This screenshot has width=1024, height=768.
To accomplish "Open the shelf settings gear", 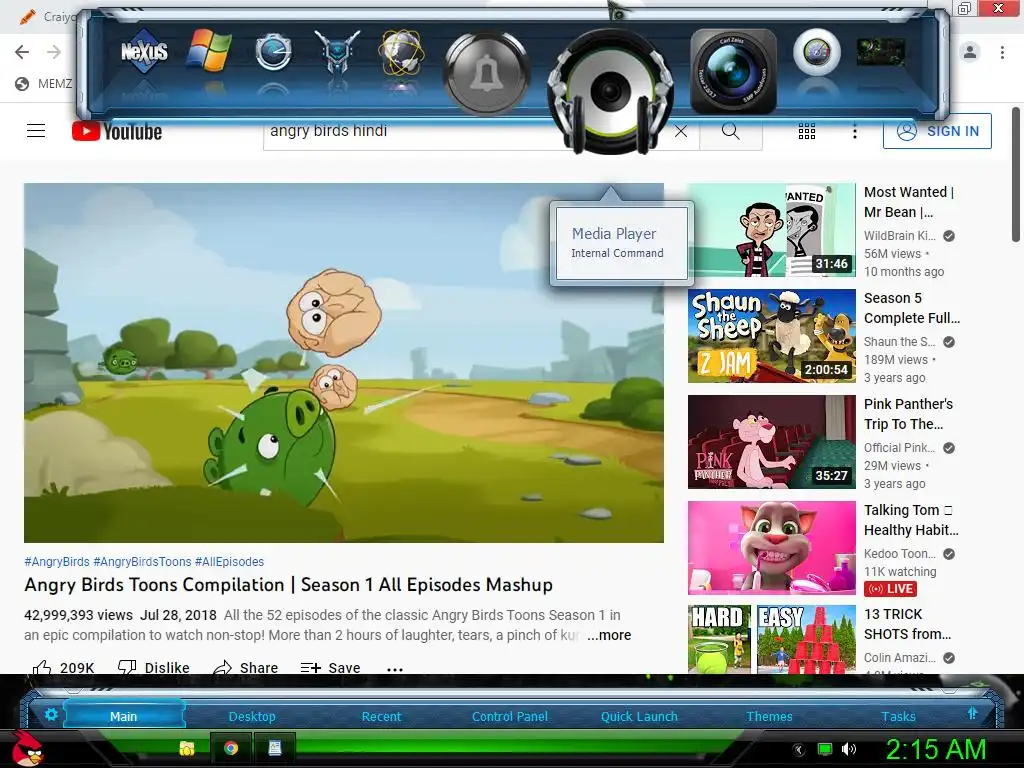I will click(x=51, y=714).
